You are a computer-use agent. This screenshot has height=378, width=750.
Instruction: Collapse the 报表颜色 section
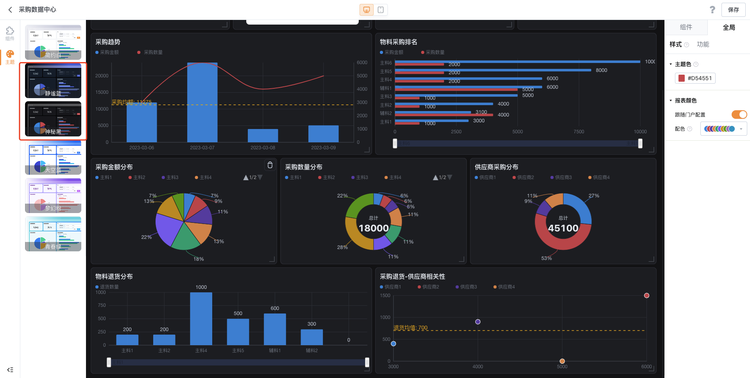point(671,100)
